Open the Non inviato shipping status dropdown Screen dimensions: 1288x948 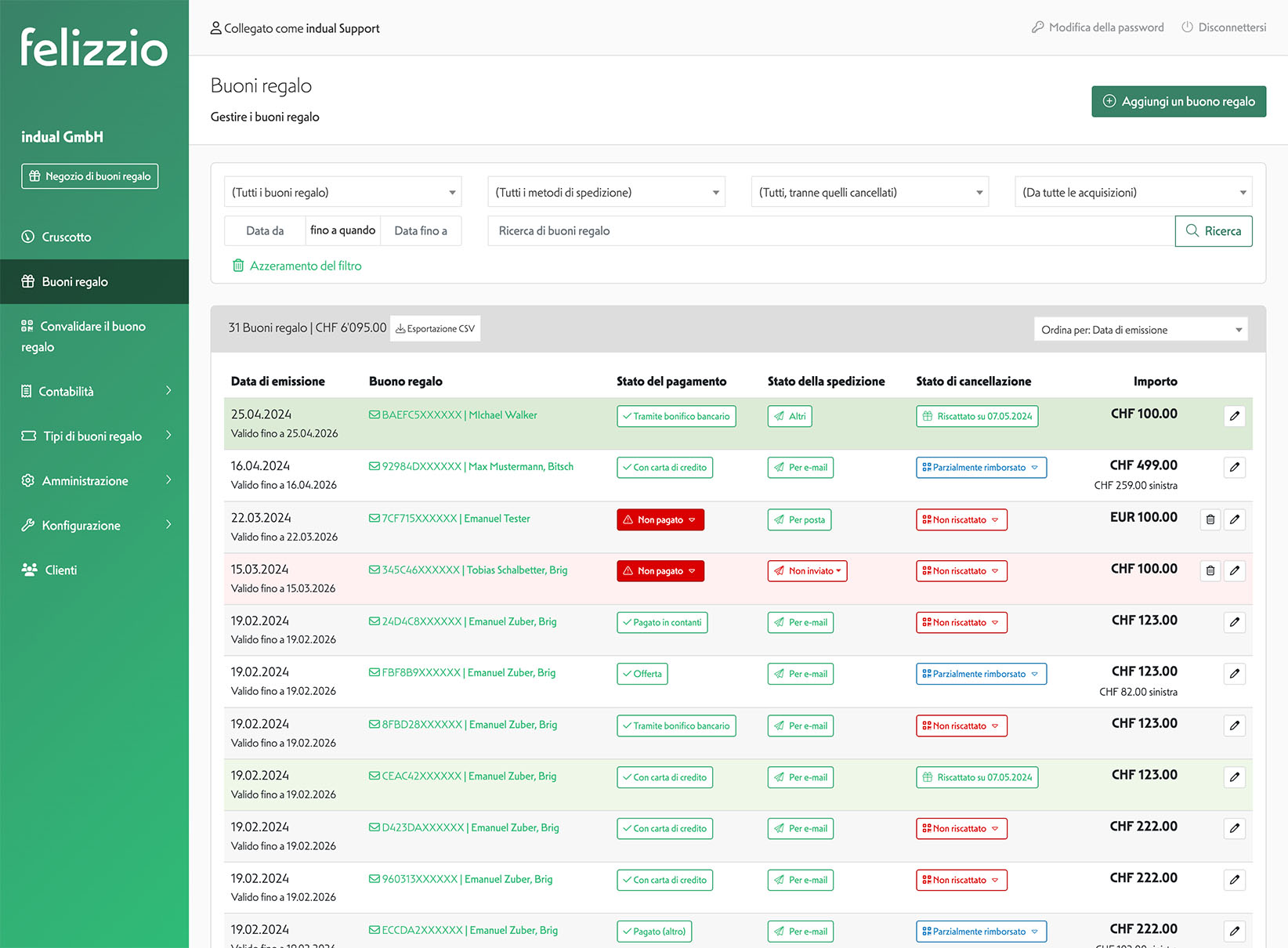(x=807, y=571)
